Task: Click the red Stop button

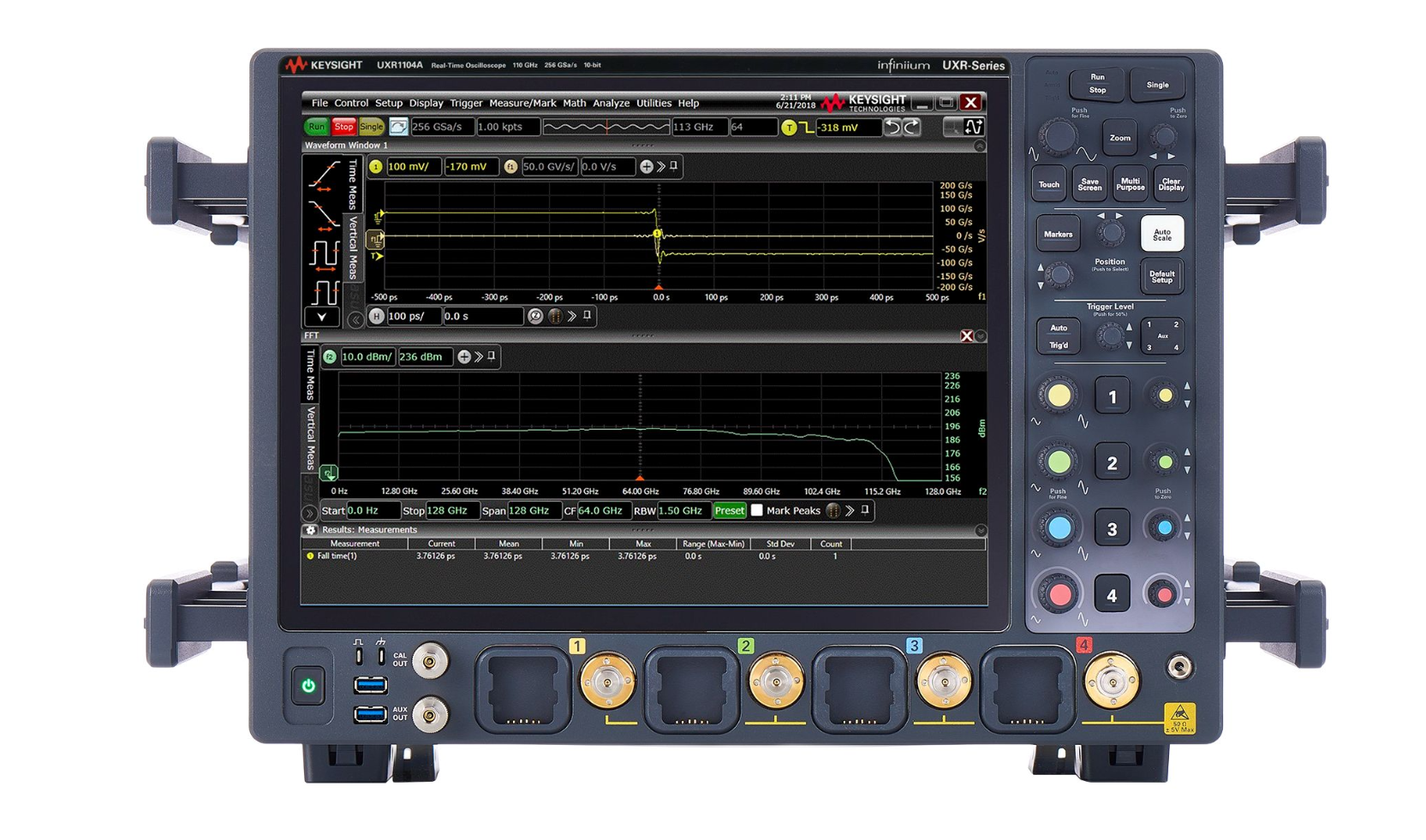Action: (x=343, y=128)
